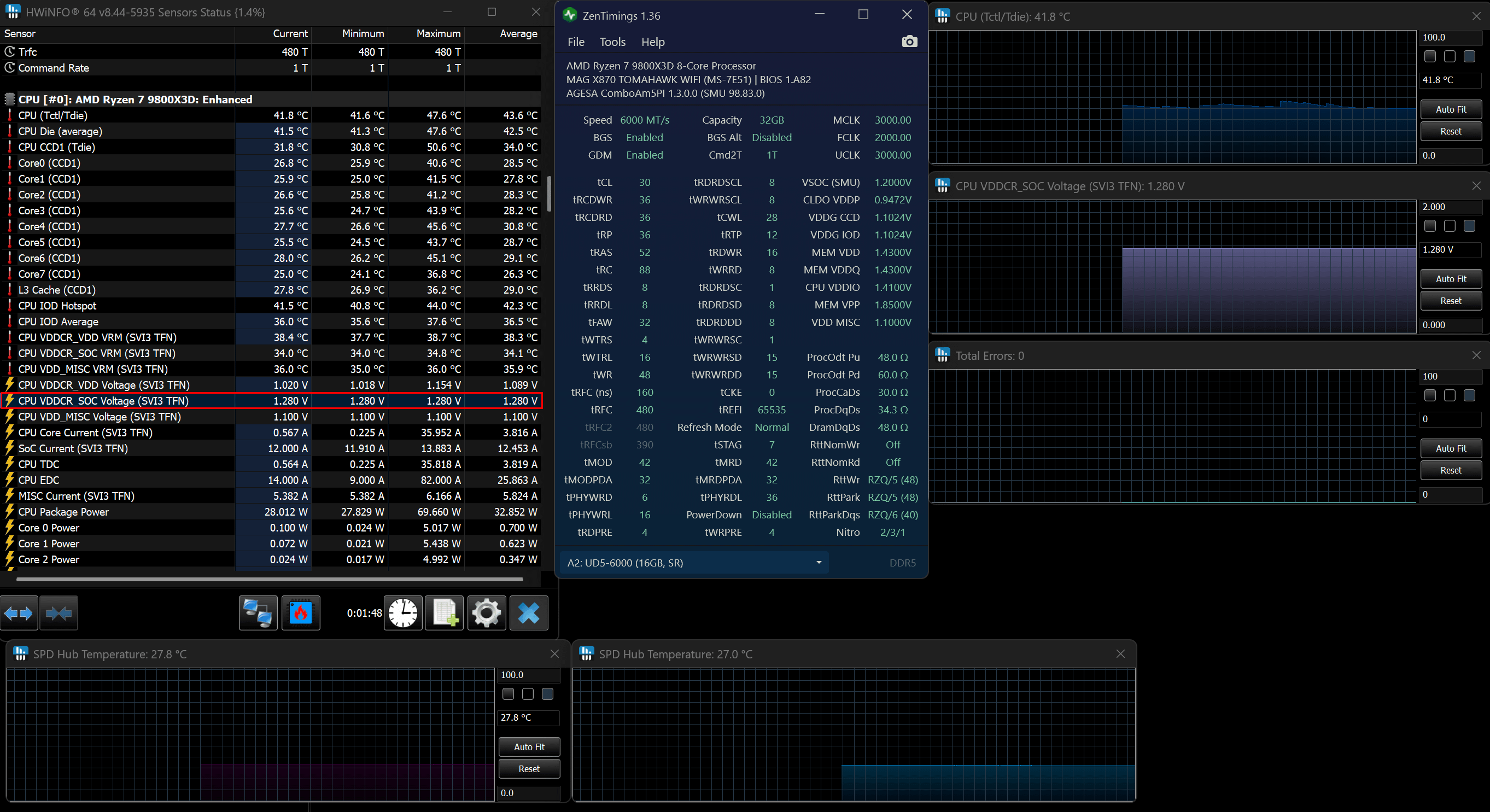
Task: Open the Tools menu in ZenTimings
Action: click(612, 42)
